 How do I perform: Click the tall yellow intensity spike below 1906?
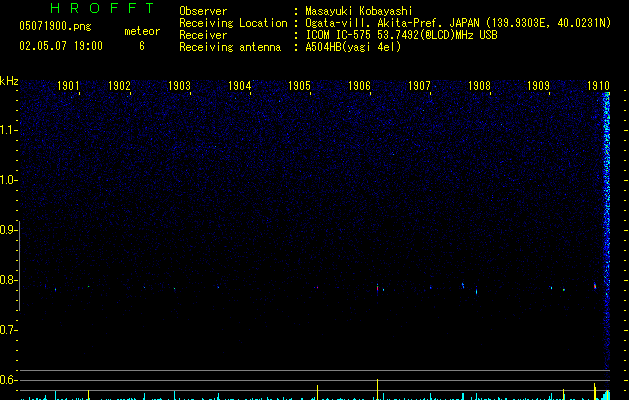(x=377, y=389)
